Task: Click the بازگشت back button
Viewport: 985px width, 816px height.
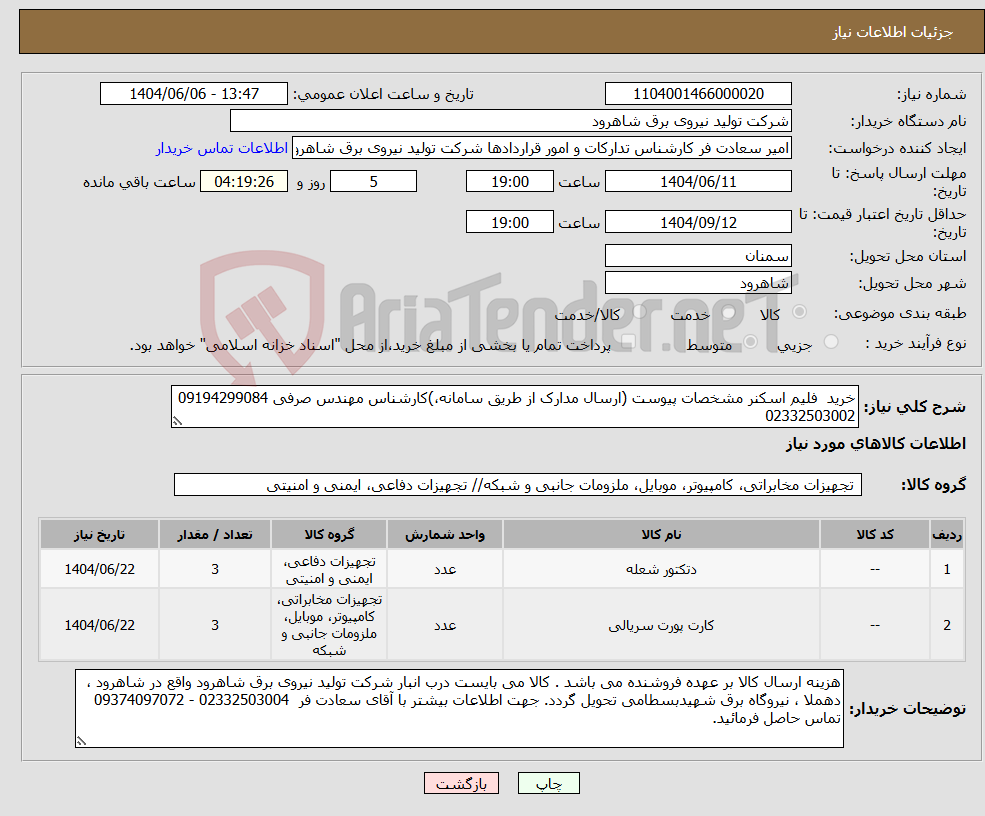Action: [460, 783]
